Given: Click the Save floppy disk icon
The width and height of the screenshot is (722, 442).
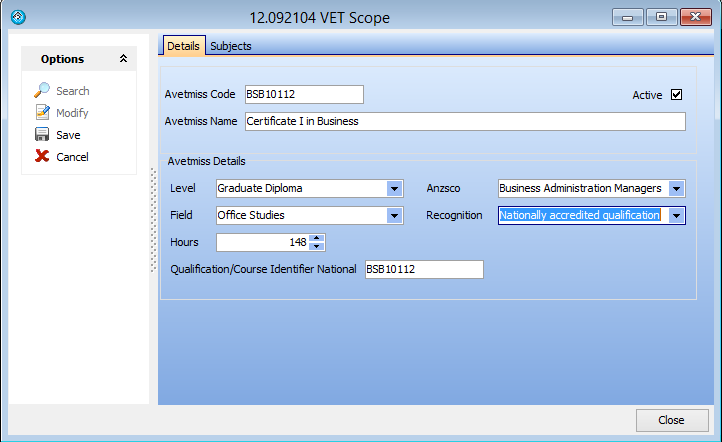Looking at the screenshot, I should (42, 135).
